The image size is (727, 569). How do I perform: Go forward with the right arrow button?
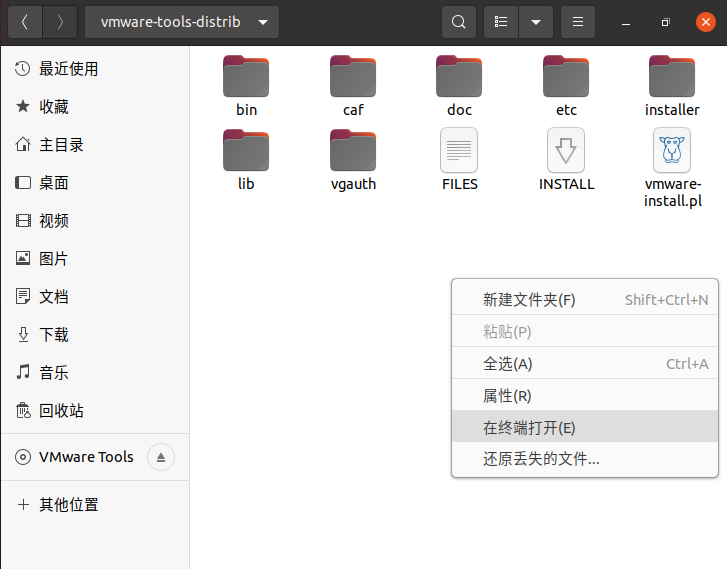(60, 22)
